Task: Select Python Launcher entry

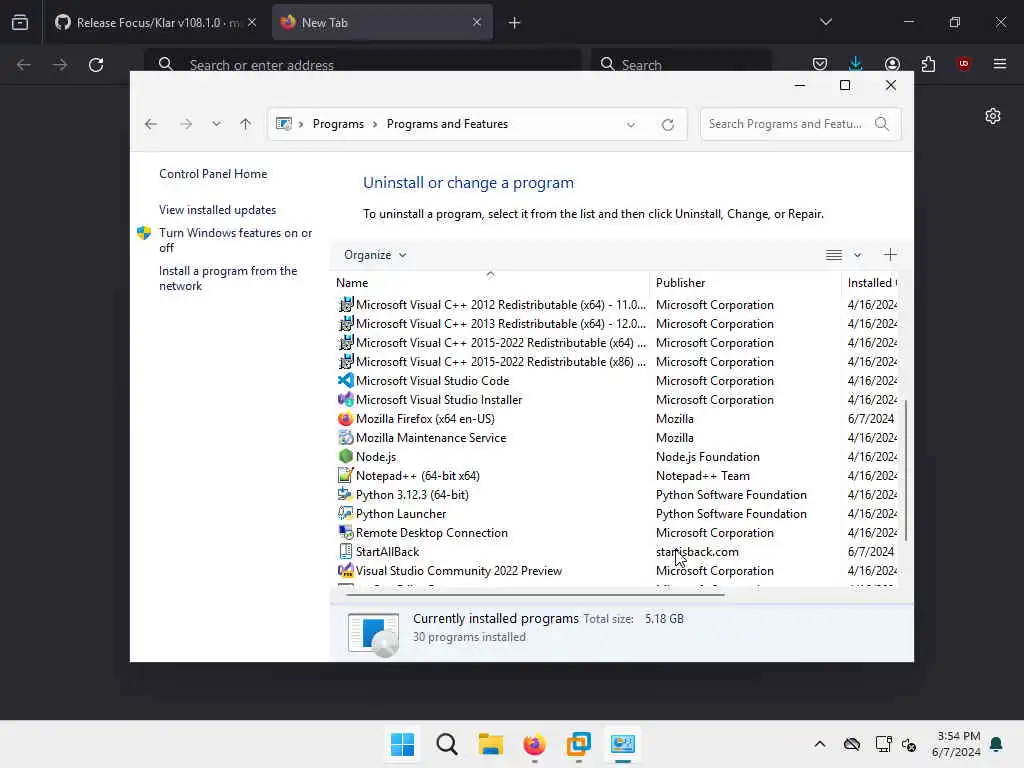Action: tap(400, 513)
